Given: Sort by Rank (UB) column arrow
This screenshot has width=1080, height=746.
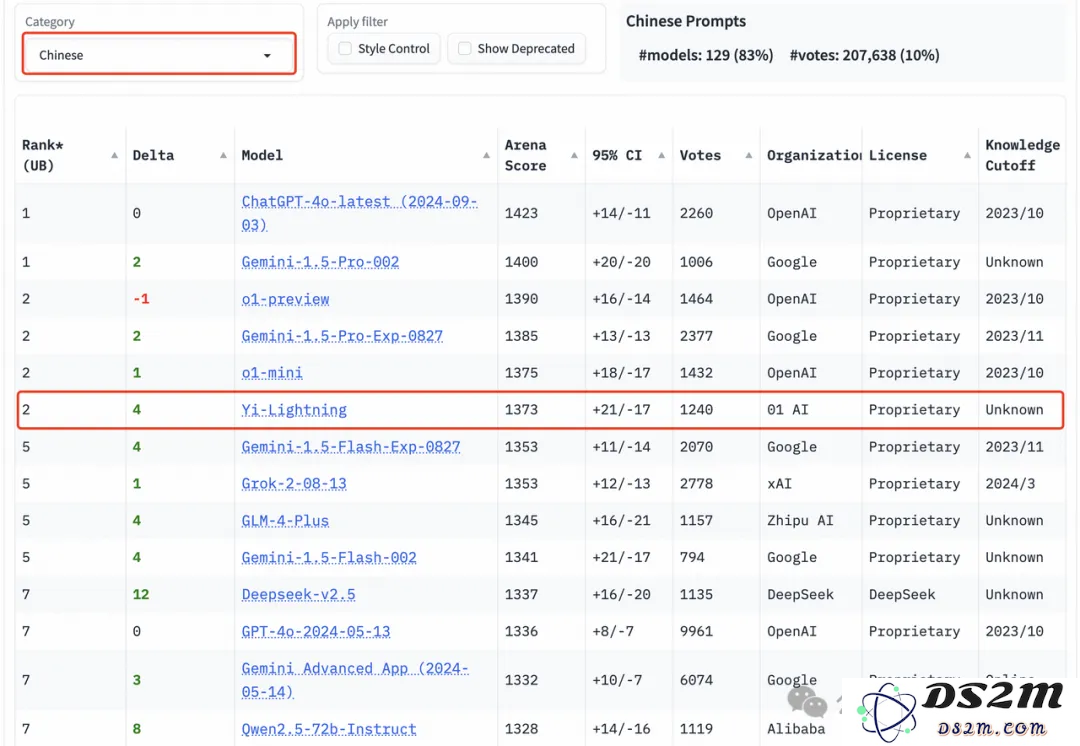Looking at the screenshot, I should (x=114, y=155).
